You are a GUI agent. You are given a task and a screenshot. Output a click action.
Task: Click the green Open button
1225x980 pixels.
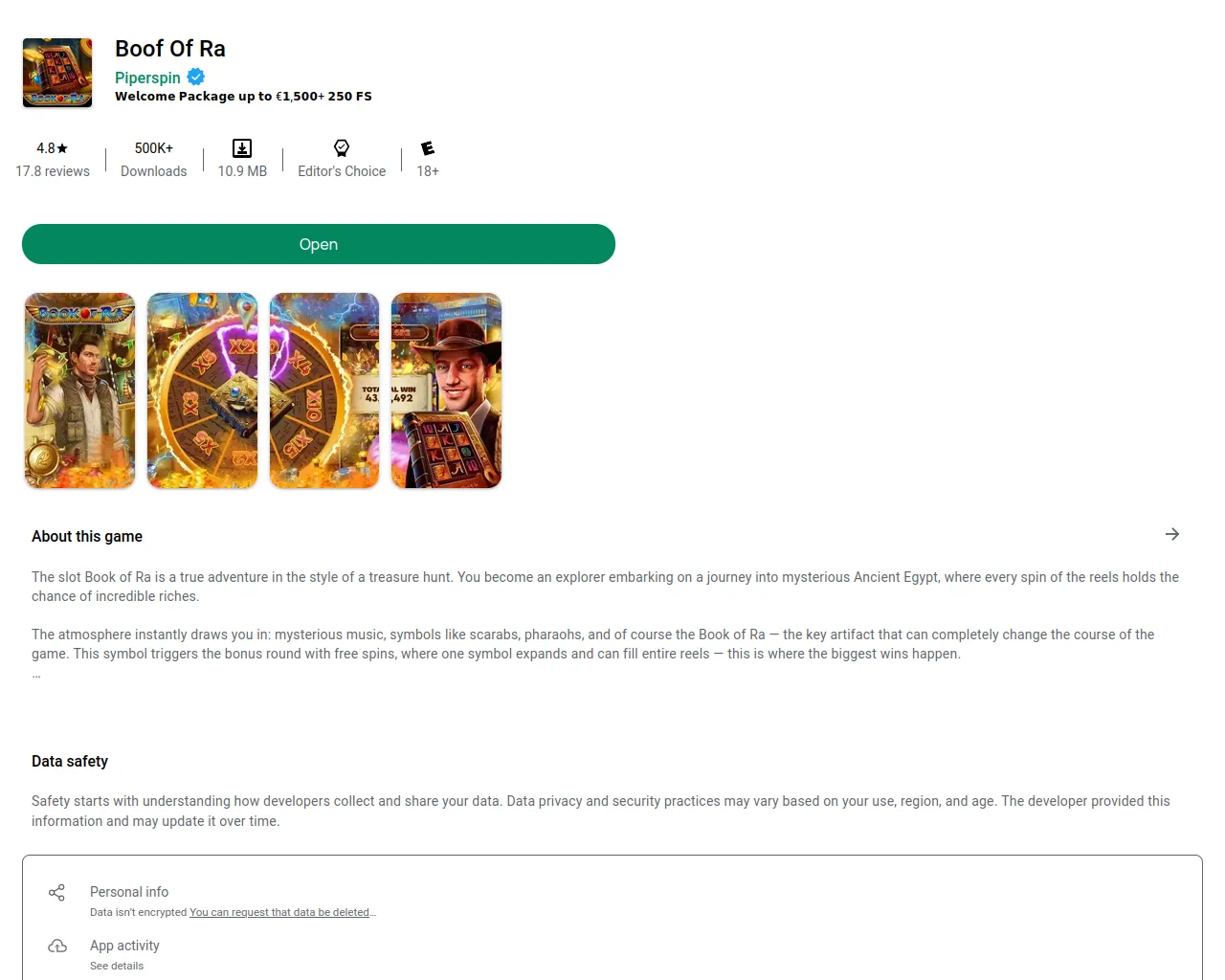pyautogui.click(x=319, y=244)
